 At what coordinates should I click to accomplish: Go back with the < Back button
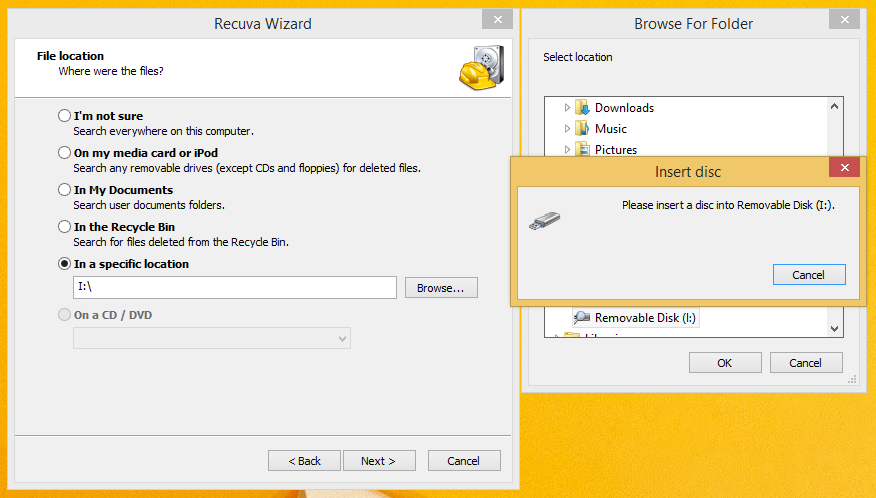coord(304,461)
